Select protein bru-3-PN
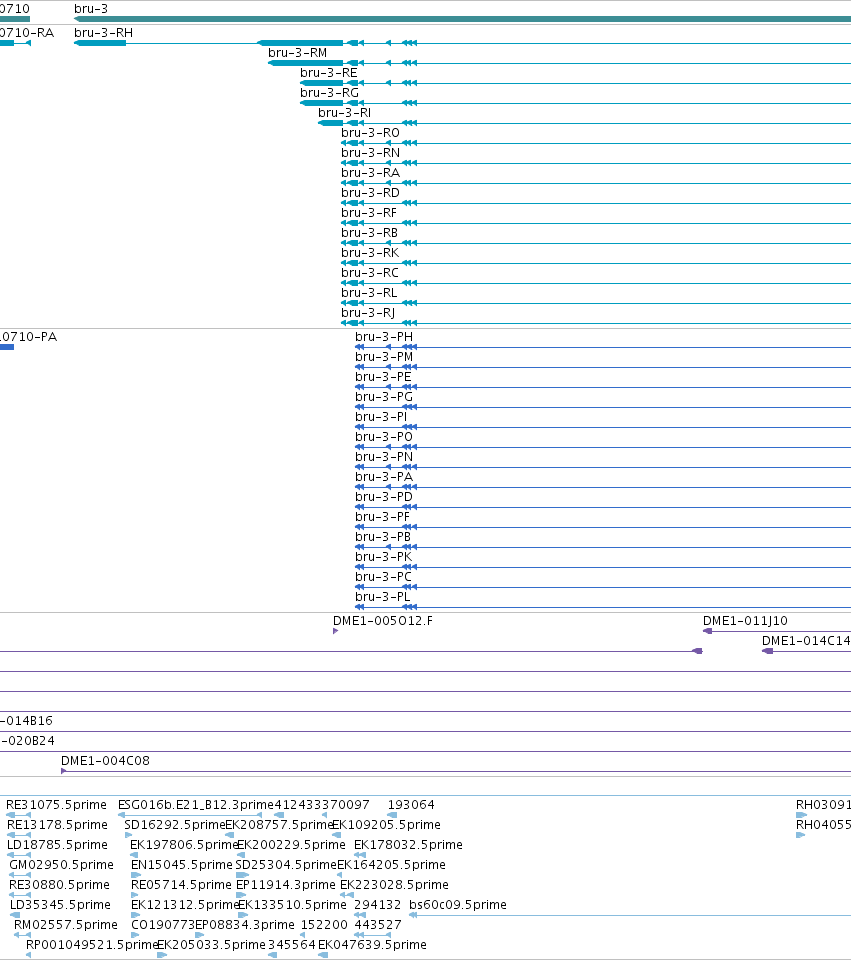 384,457
